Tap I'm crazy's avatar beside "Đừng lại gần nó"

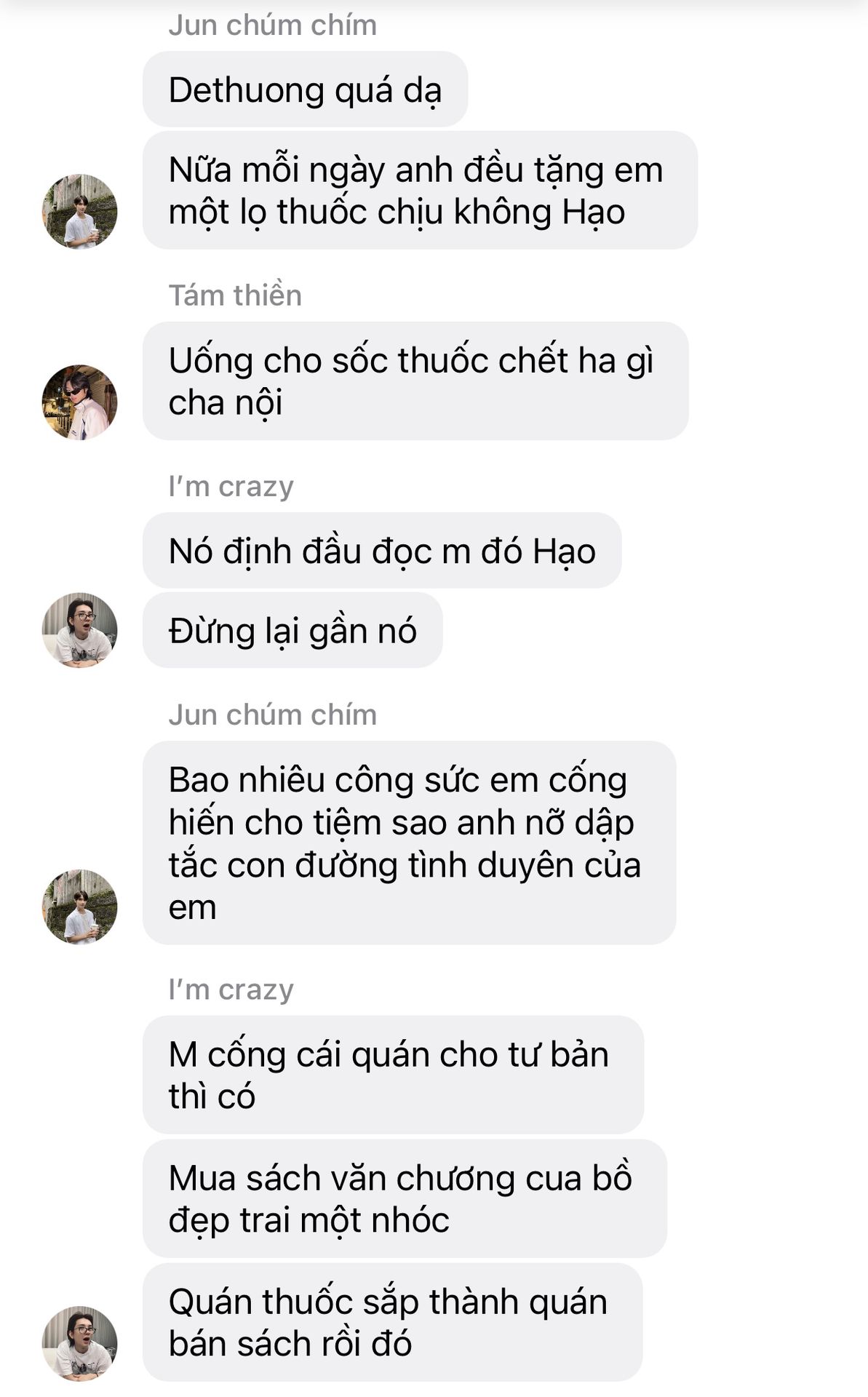click(79, 630)
